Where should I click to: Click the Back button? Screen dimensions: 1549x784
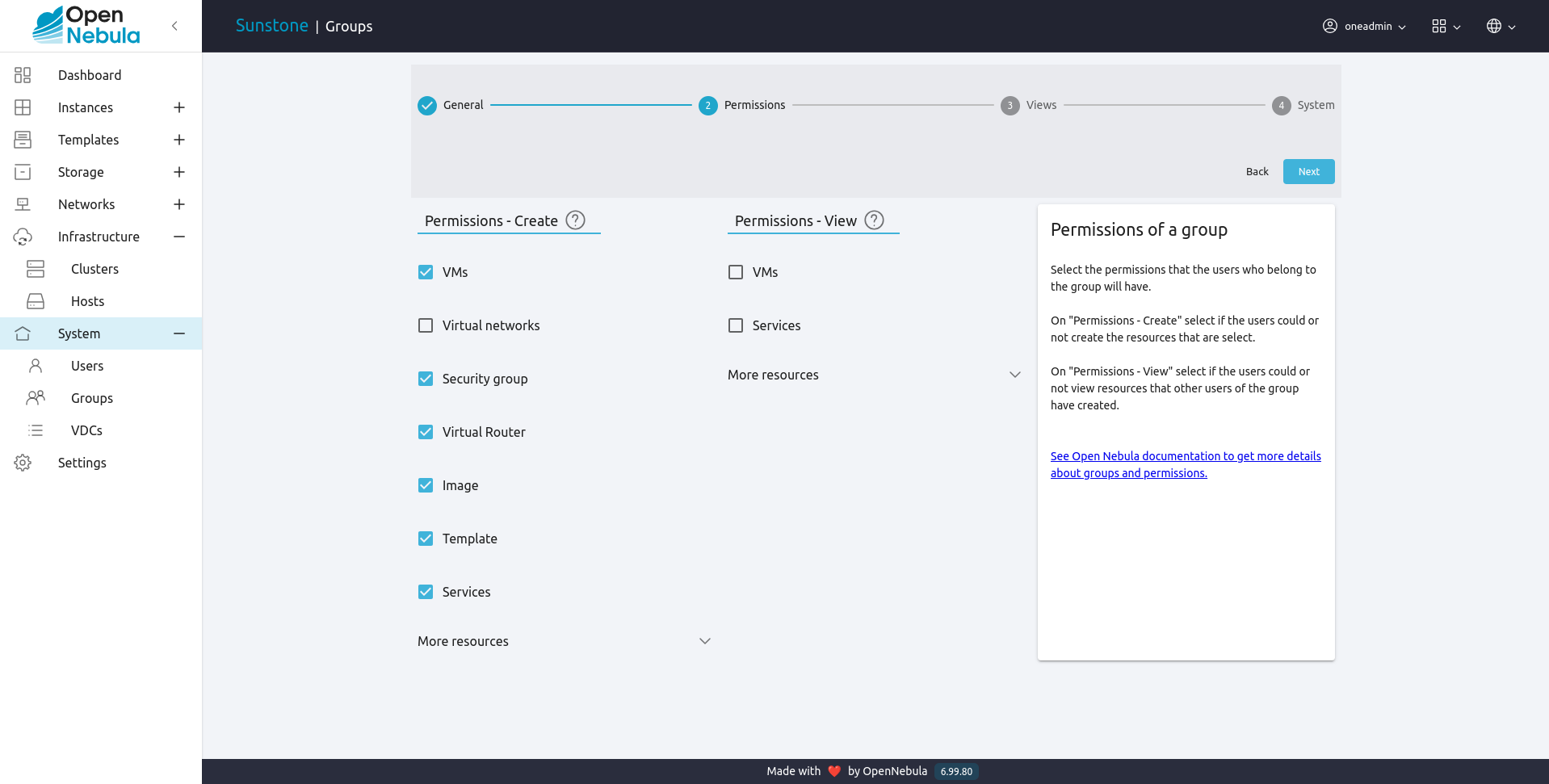pos(1257,171)
